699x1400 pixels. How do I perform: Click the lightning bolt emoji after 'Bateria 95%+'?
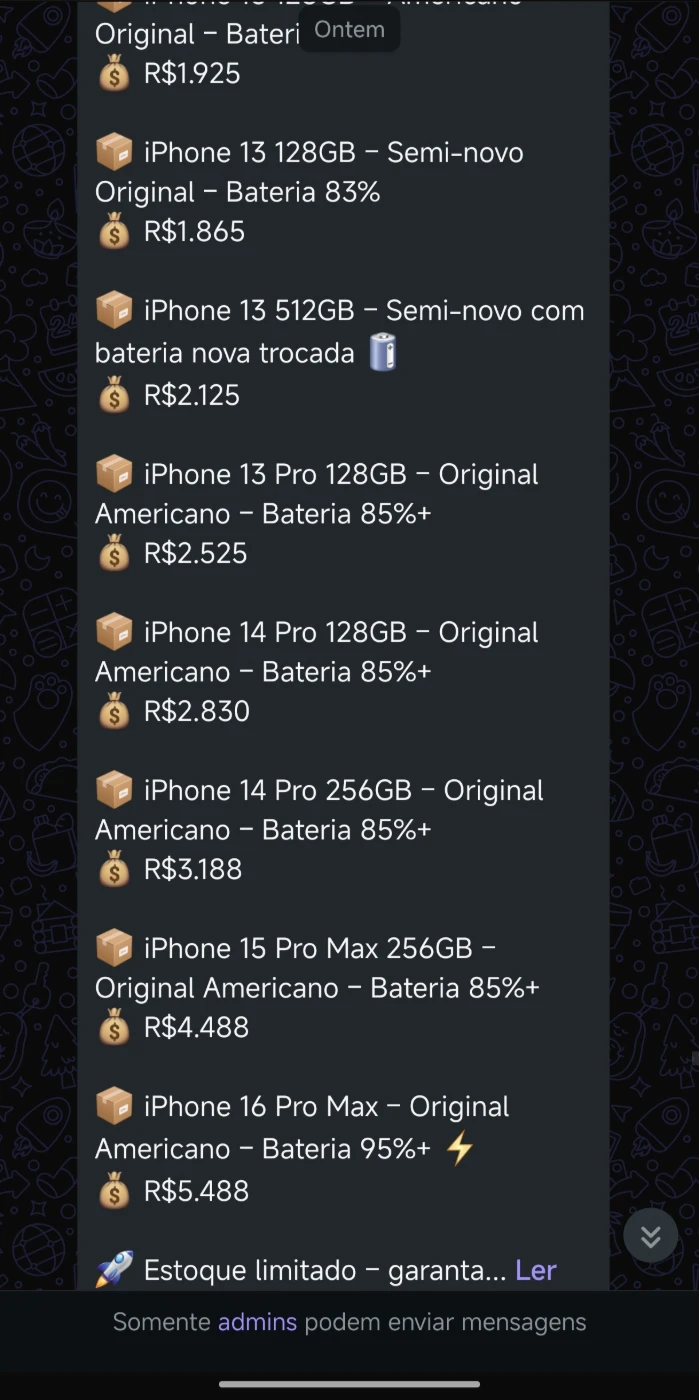tap(460, 1149)
